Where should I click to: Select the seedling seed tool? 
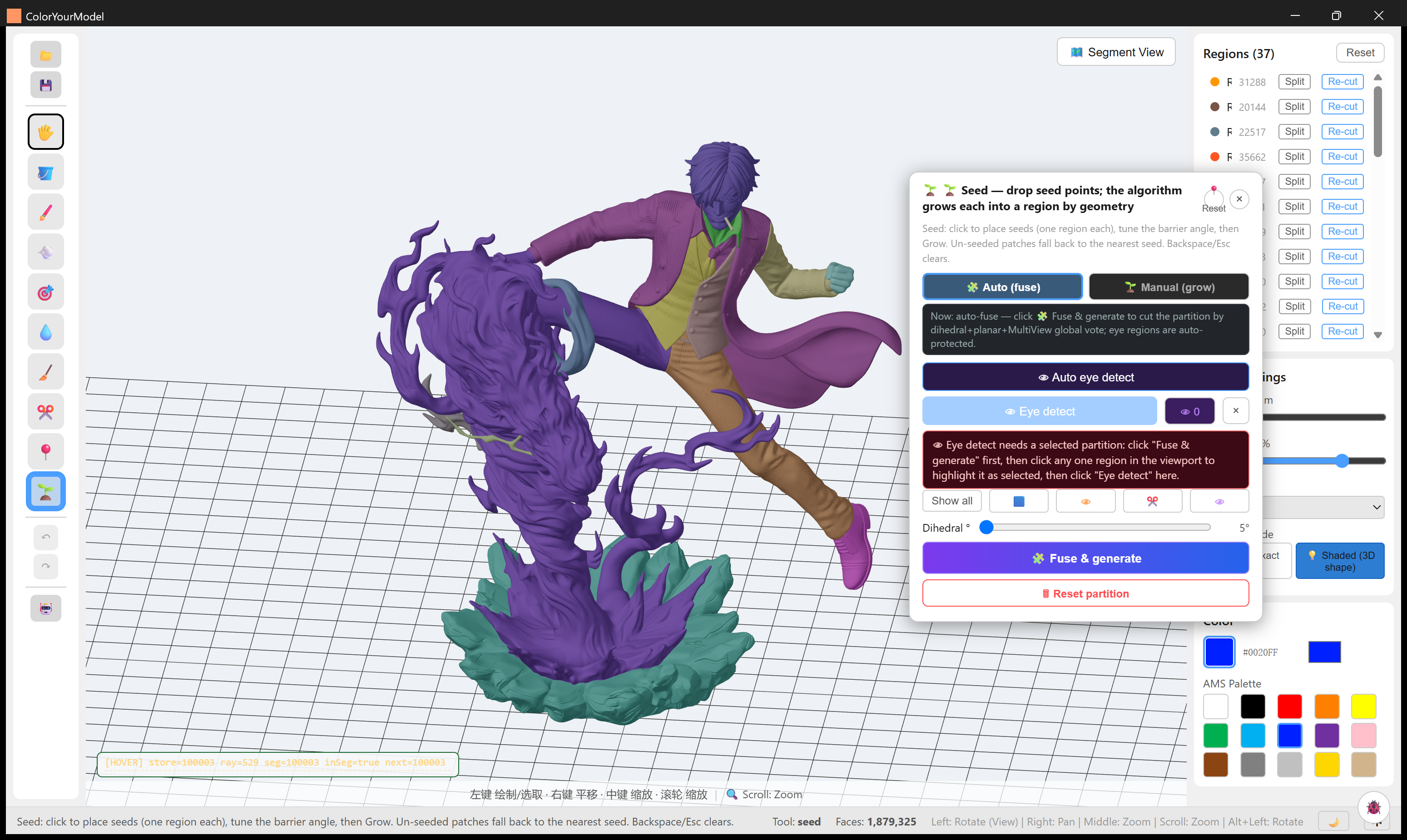tap(46, 491)
